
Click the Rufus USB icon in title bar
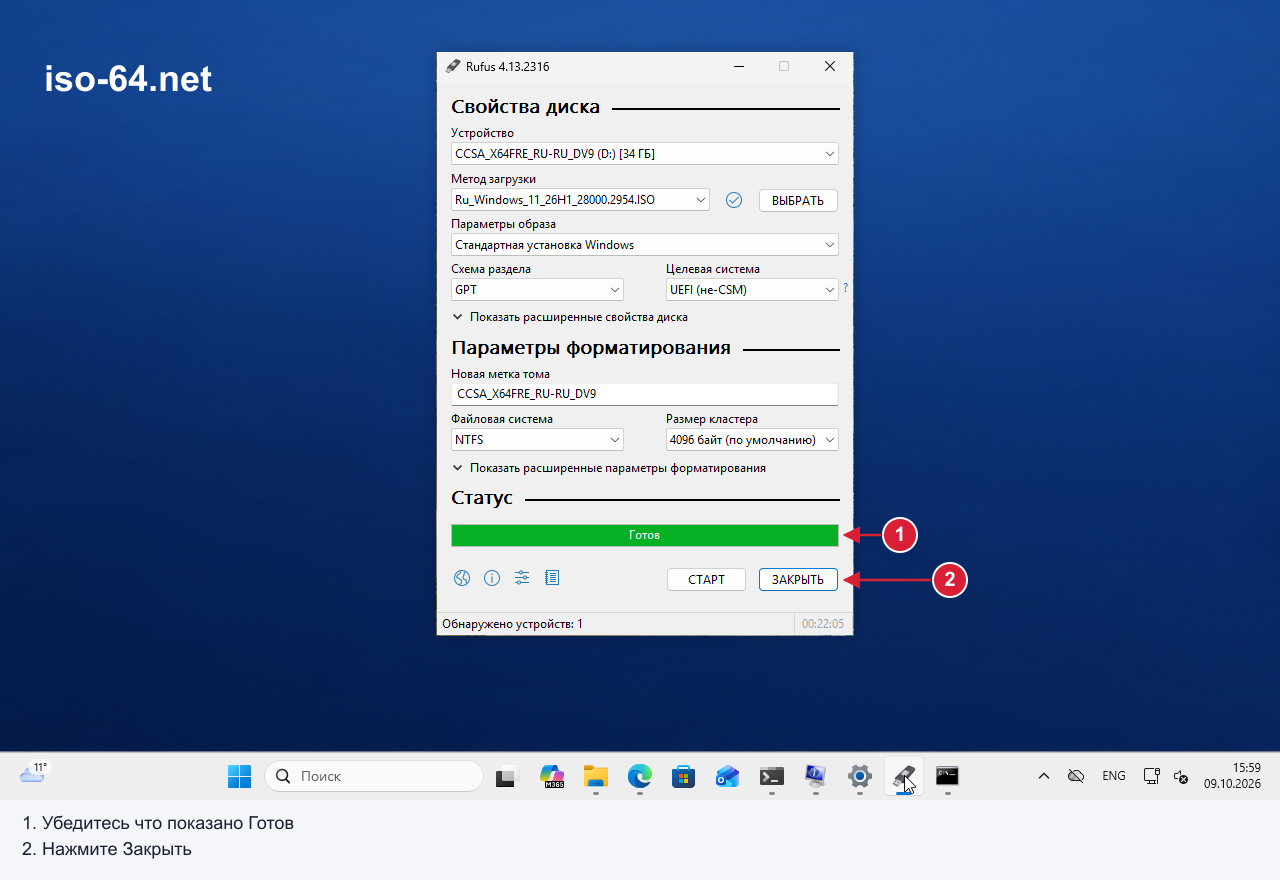pos(453,66)
